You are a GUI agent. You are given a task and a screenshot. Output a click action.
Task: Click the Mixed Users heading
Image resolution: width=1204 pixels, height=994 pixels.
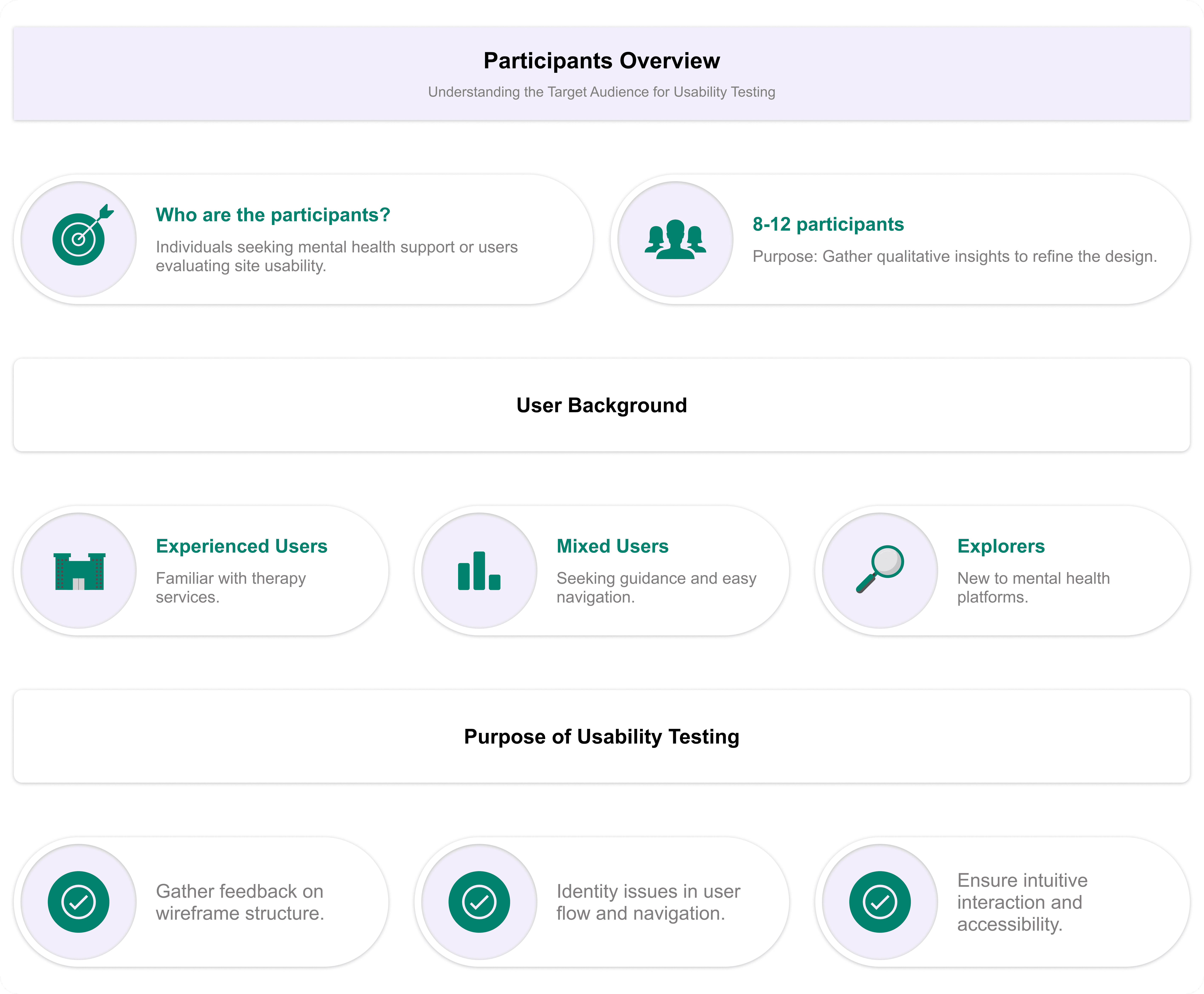(x=612, y=546)
